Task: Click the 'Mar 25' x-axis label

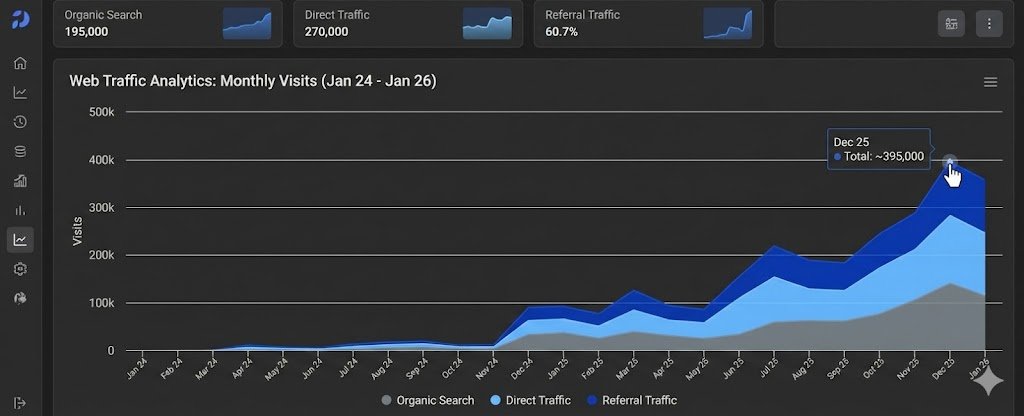Action: click(x=626, y=369)
